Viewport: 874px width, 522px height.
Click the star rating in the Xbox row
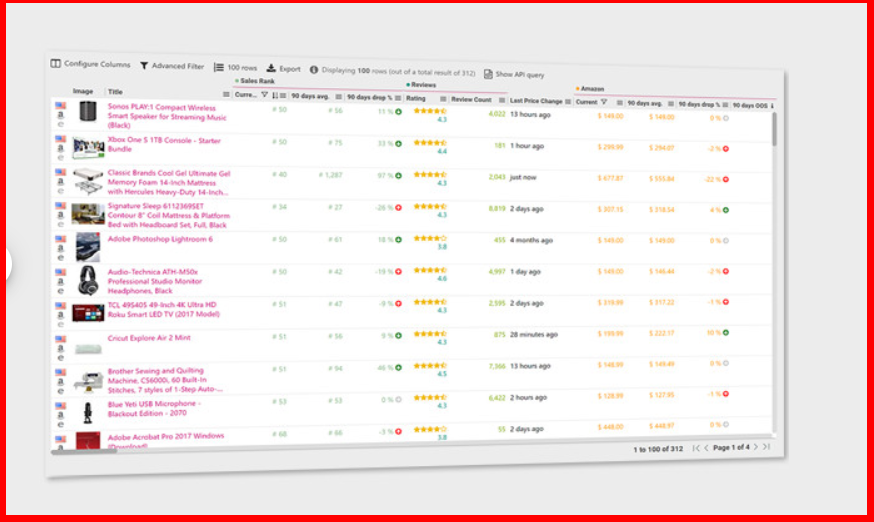(430, 143)
